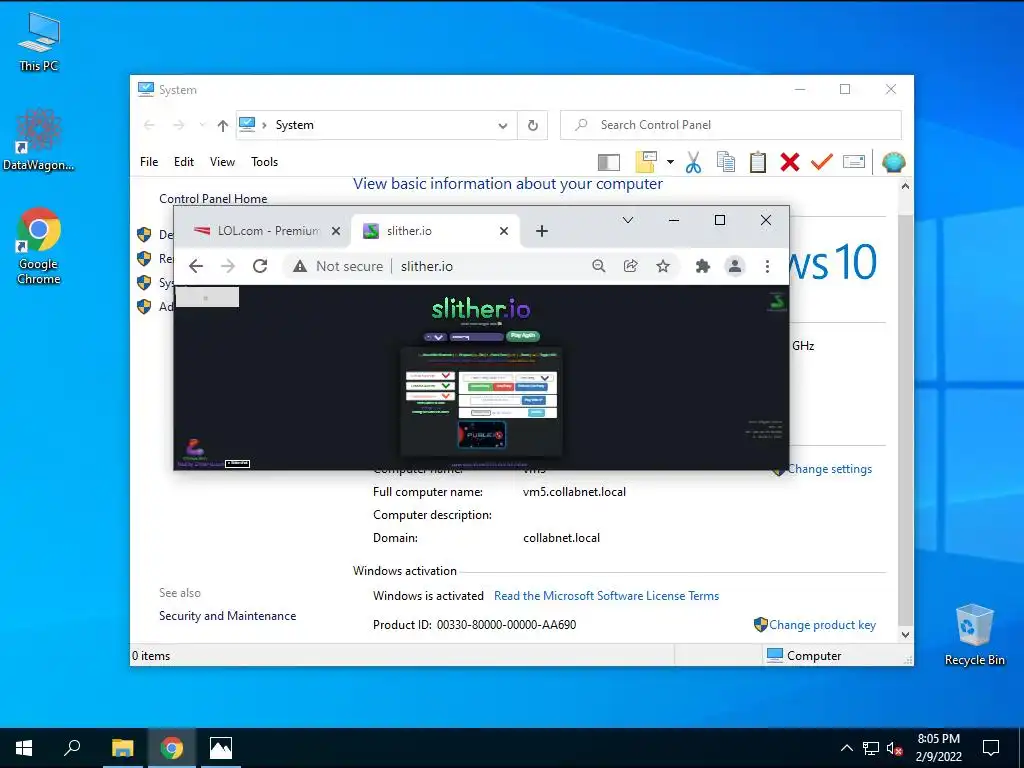The height and width of the screenshot is (768, 1024).
Task: Select the This PC desktop icon
Action: (x=39, y=41)
